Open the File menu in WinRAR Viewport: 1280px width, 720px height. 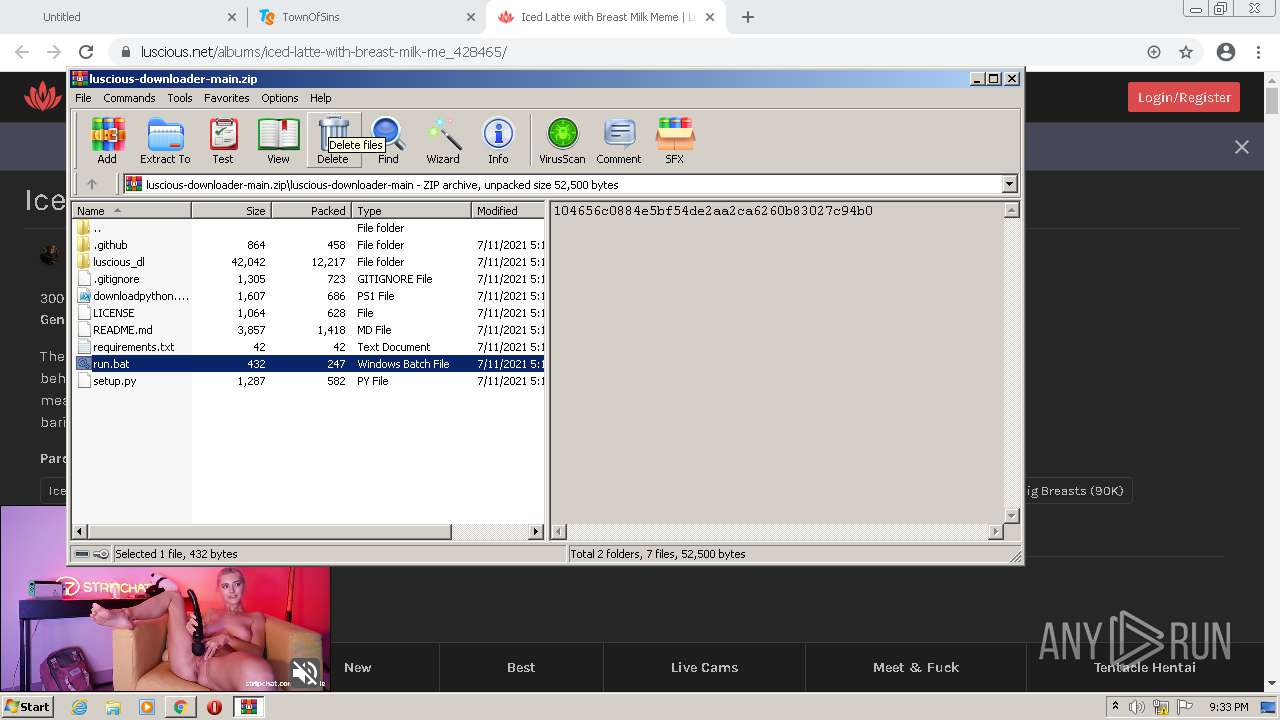point(83,98)
